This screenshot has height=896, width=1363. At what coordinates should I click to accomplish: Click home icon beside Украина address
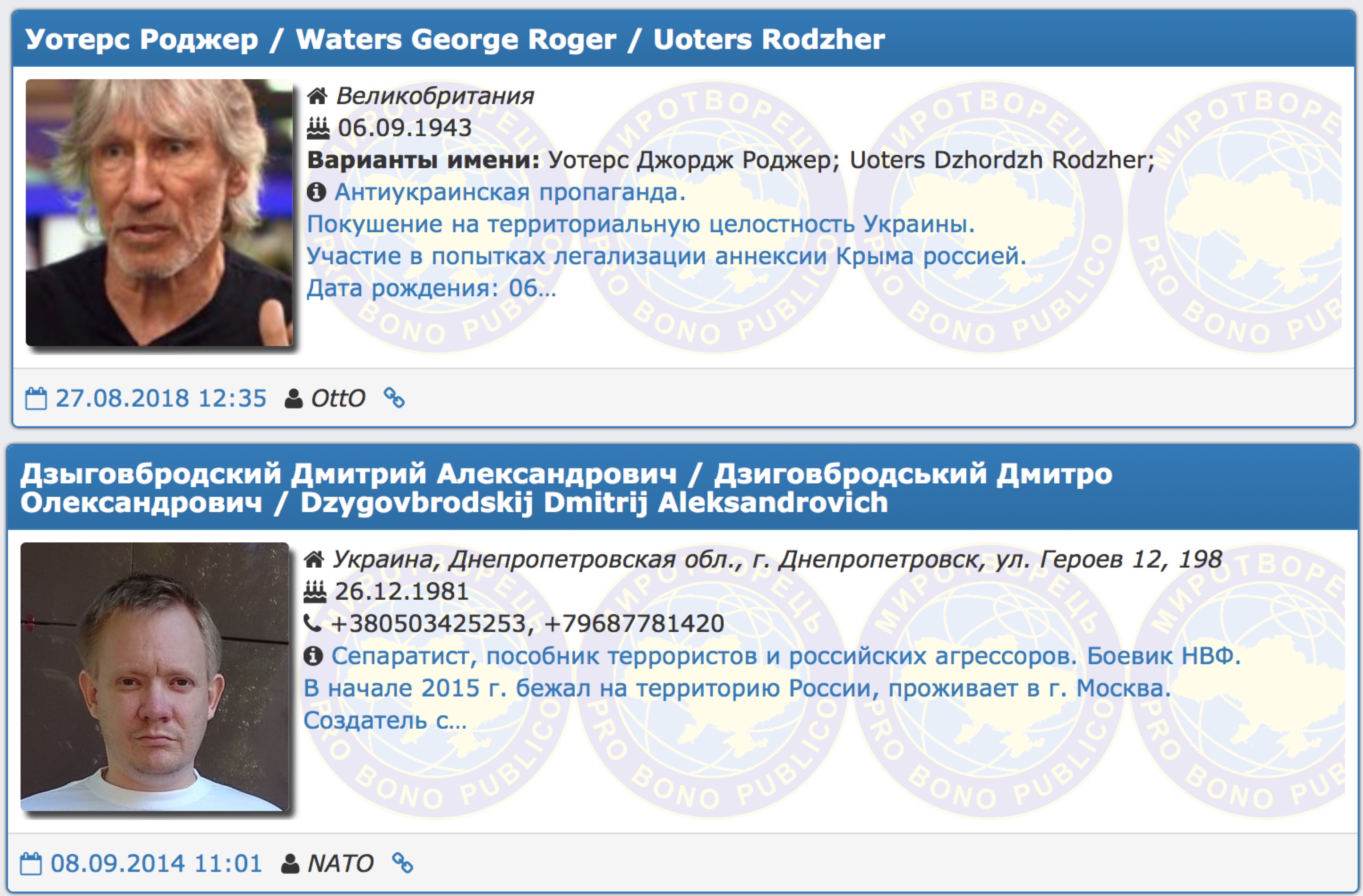click(314, 559)
